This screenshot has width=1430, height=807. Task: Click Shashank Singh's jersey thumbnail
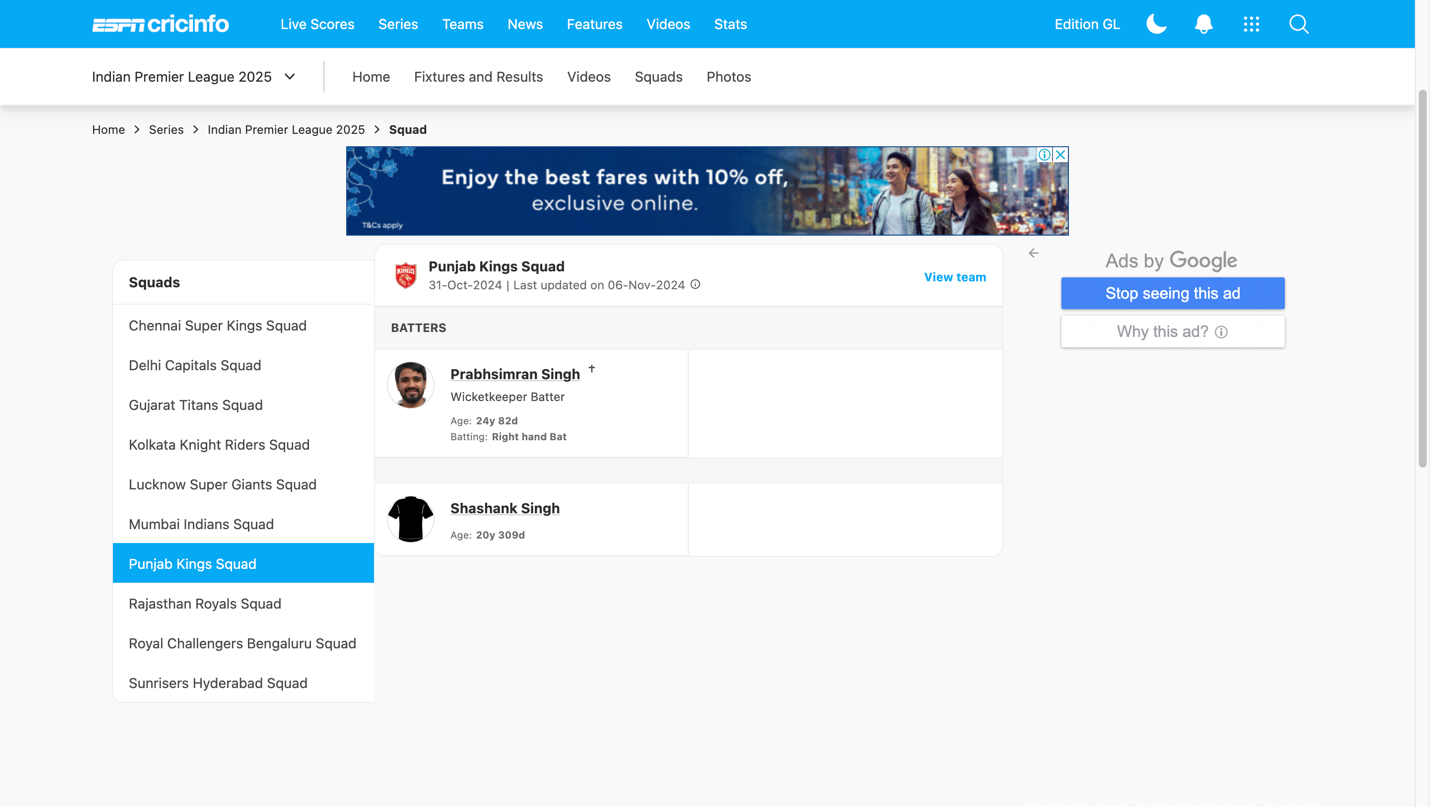411,519
